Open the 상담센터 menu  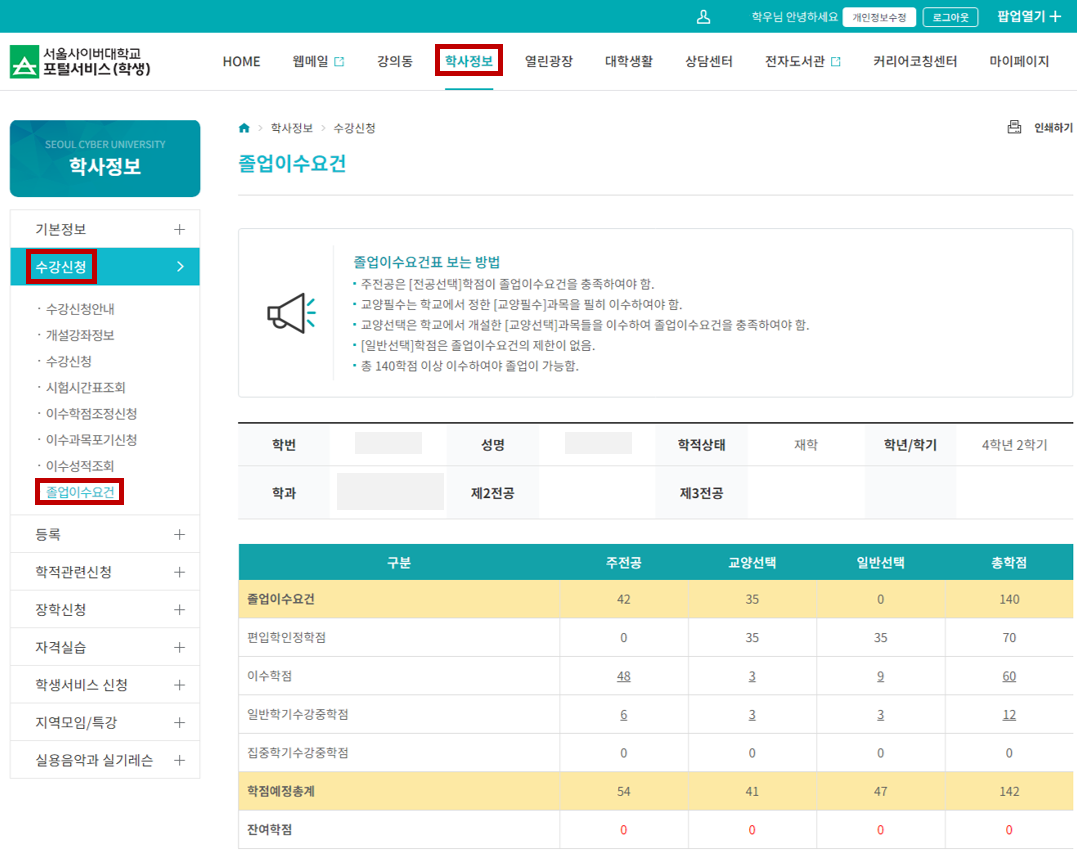pyautogui.click(x=708, y=61)
